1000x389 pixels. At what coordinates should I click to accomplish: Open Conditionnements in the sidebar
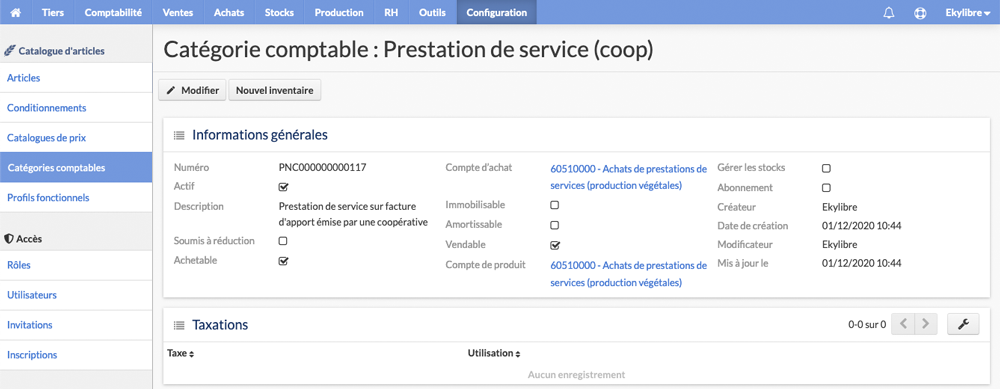coord(76,108)
